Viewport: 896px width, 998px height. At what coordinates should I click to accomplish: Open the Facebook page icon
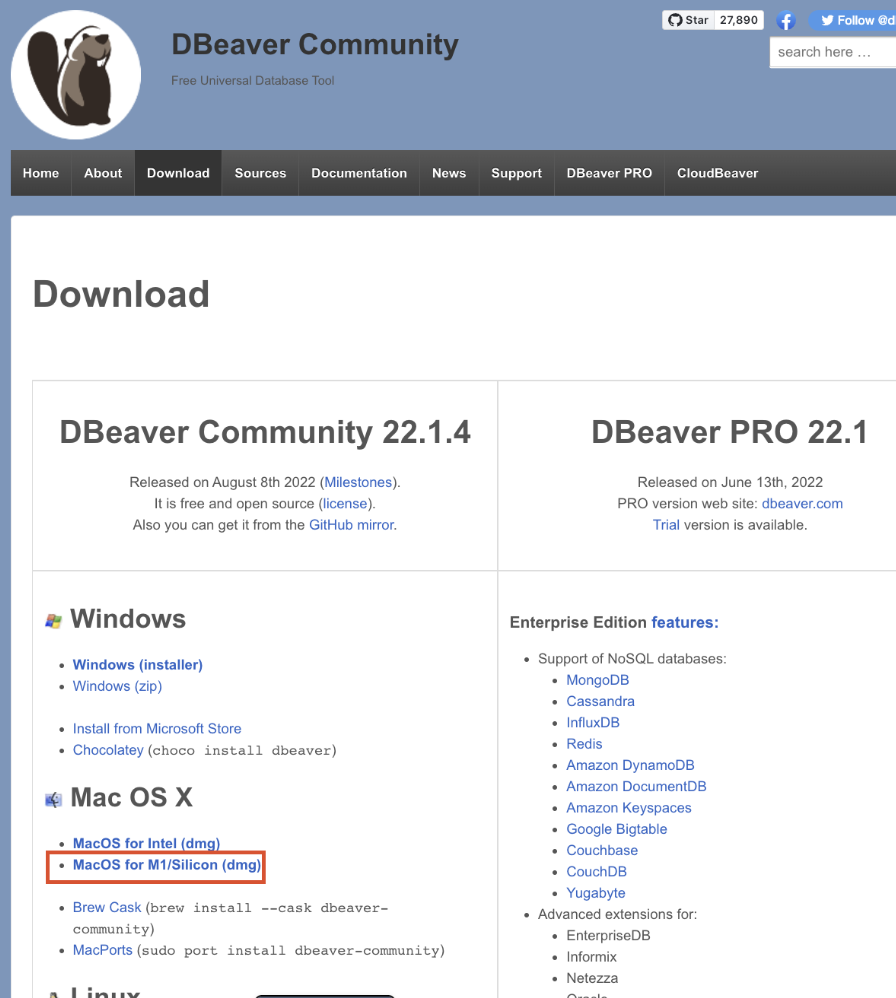point(785,19)
